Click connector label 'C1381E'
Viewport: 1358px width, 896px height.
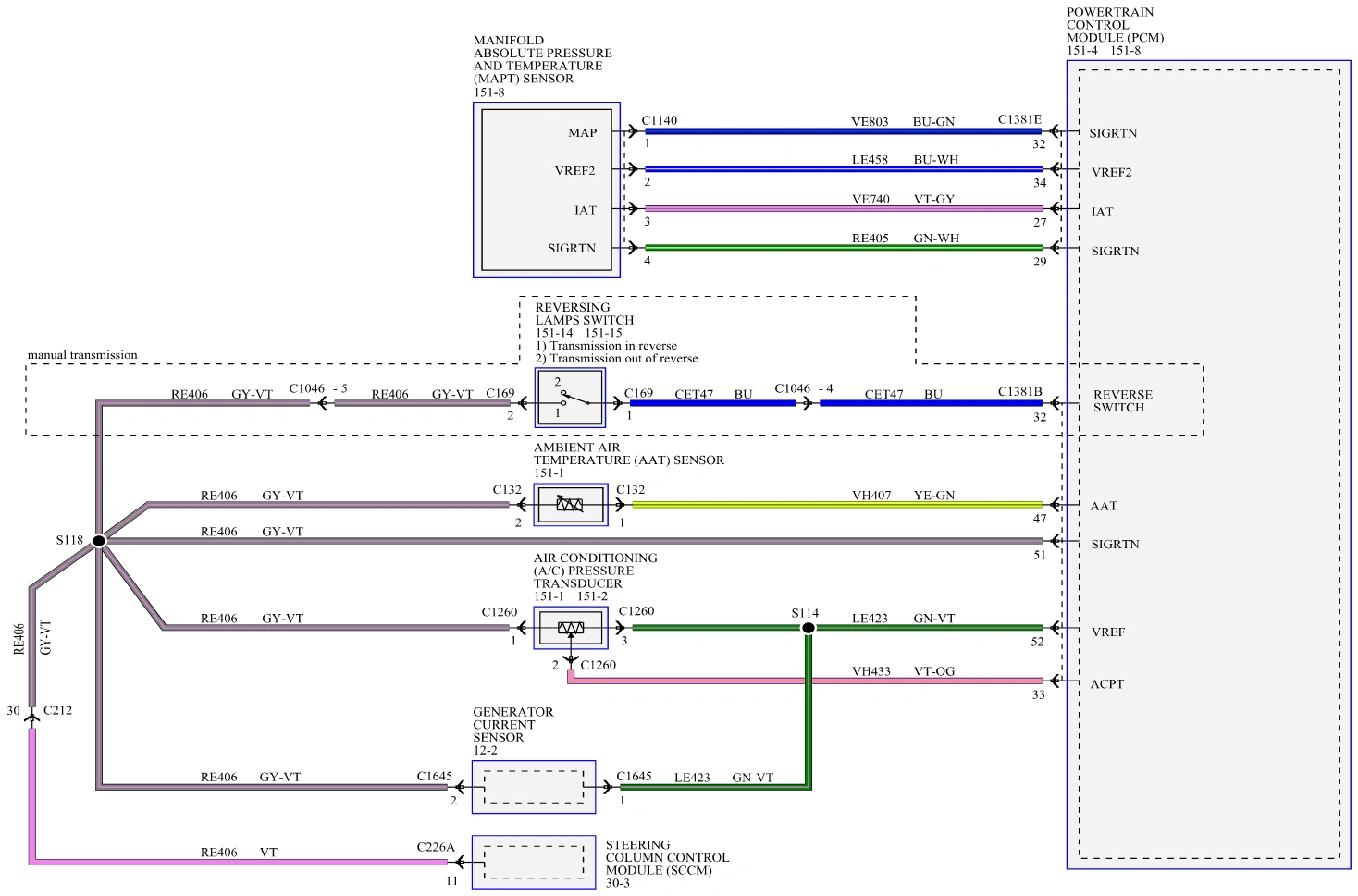click(x=1019, y=119)
